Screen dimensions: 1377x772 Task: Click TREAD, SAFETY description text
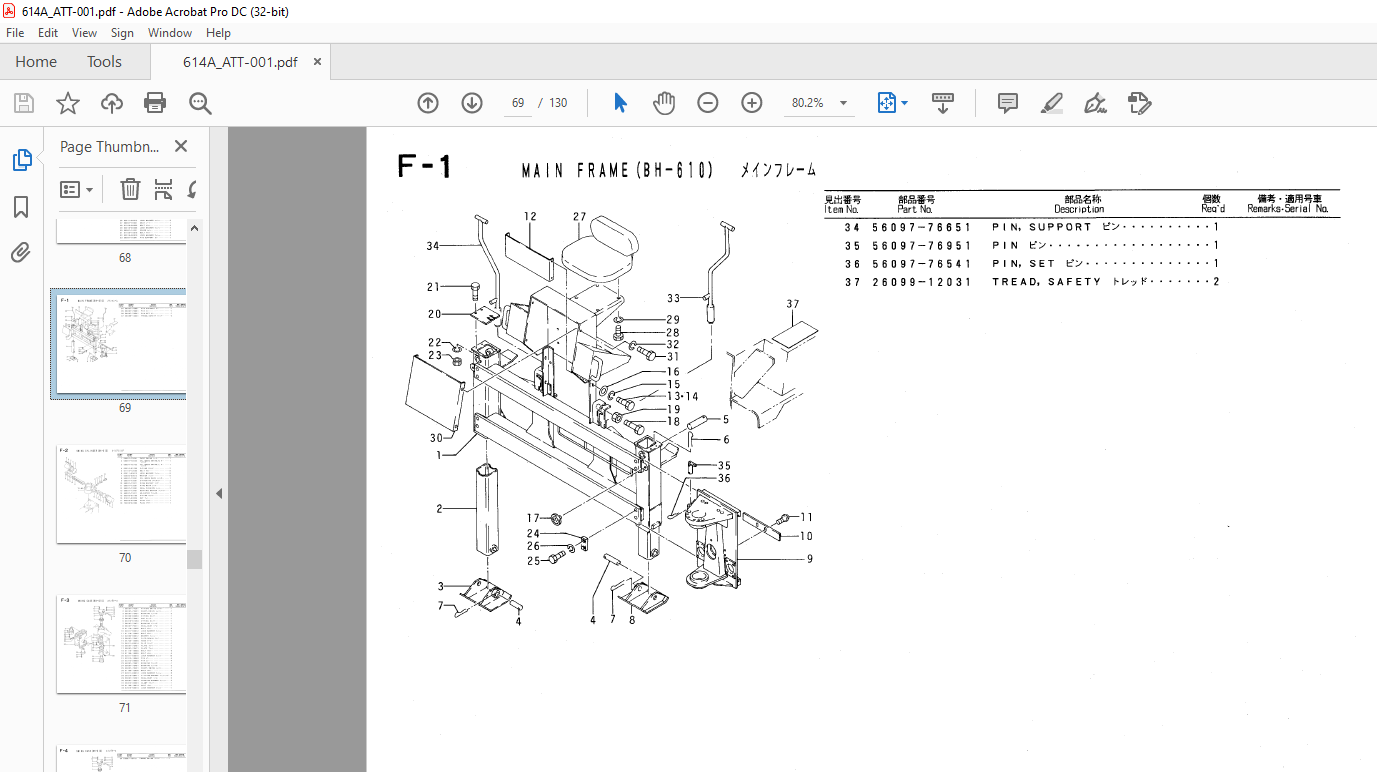pos(1046,282)
